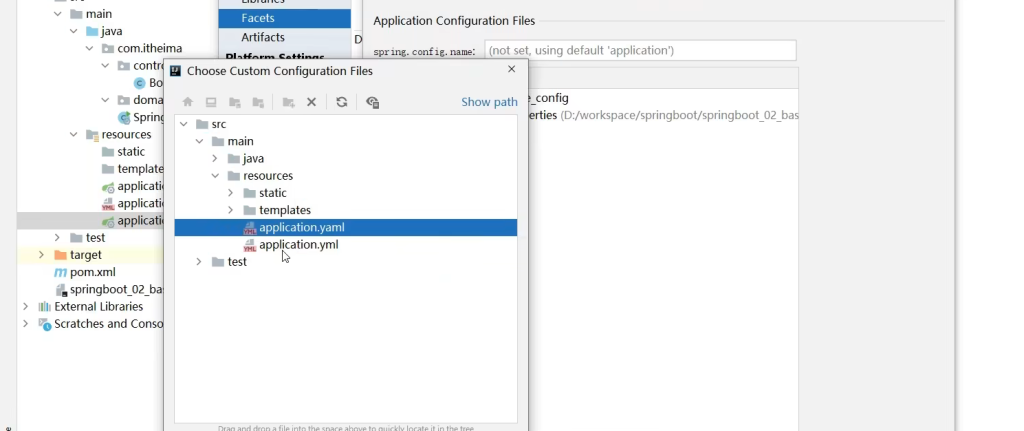The height and width of the screenshot is (431, 1024).
Task: Open the Artifacts settings section
Action: [x=263, y=37]
